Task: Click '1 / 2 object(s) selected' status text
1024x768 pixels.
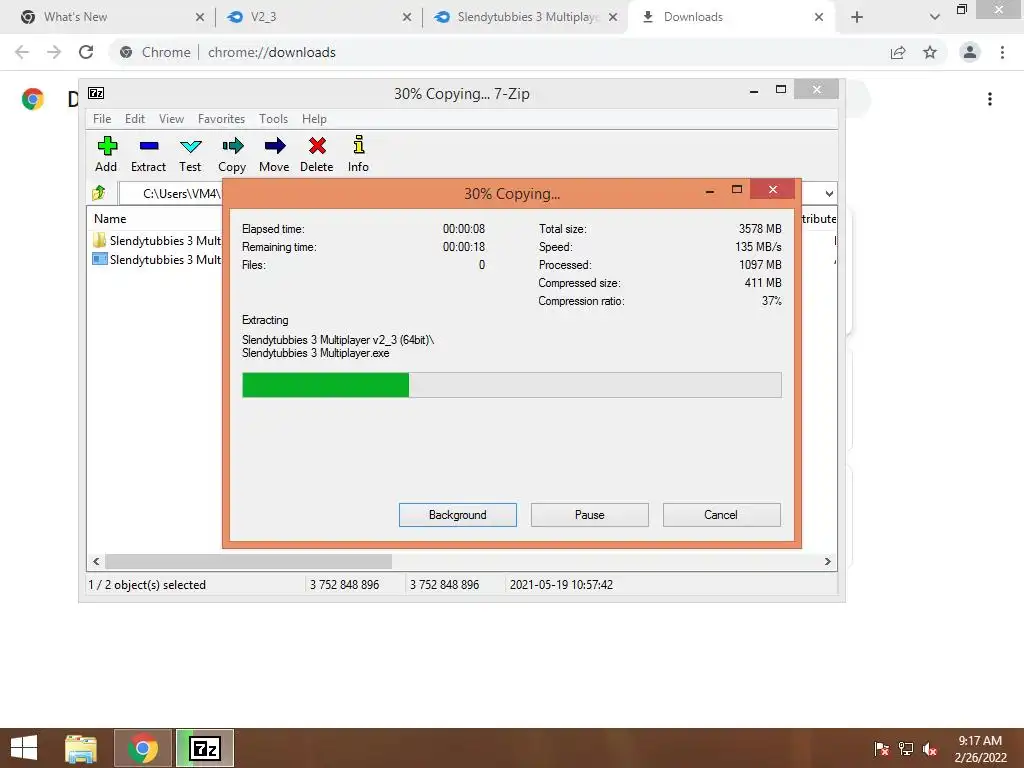Action: pyautogui.click(x=147, y=584)
